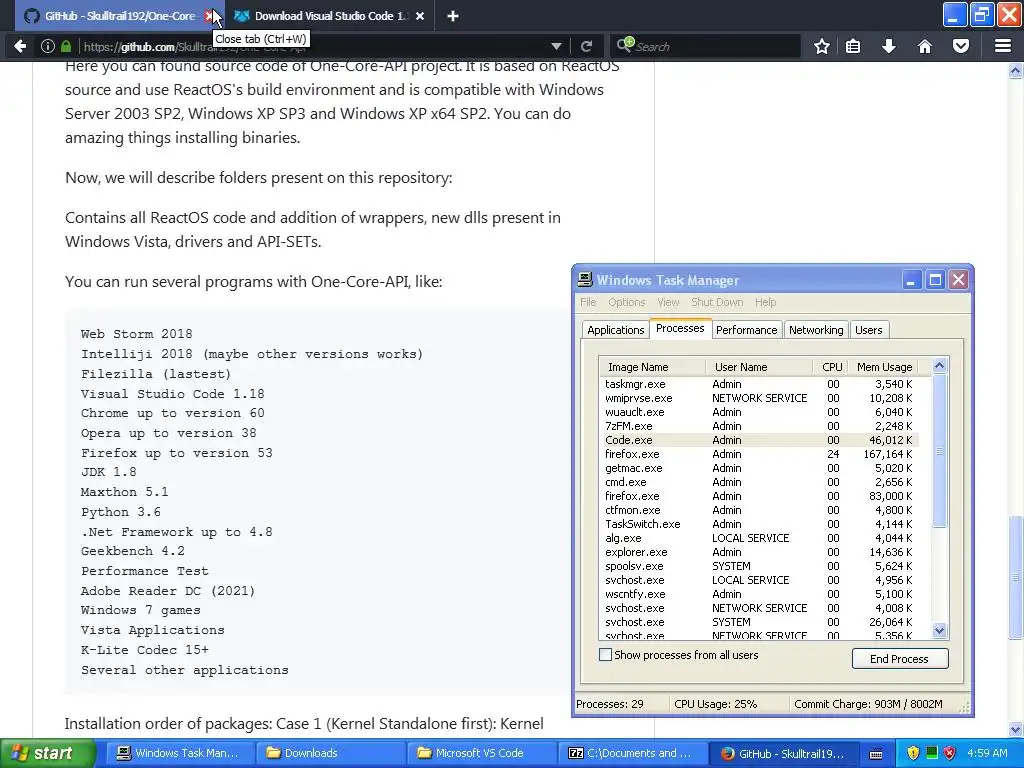Close the GitHub One-Core tab
Image resolution: width=1024 pixels, height=768 pixels.
209,16
